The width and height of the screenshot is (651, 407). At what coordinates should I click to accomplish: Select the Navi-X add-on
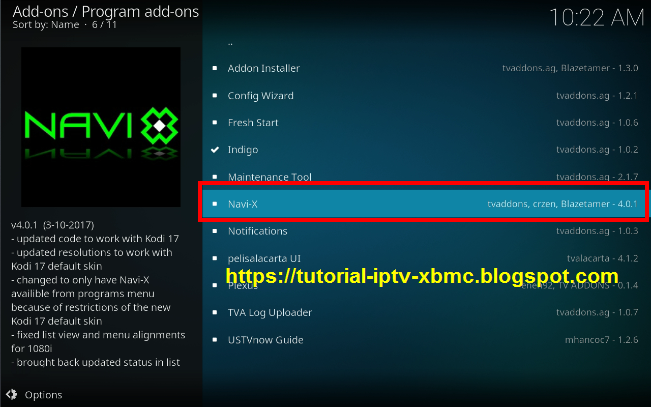(424, 204)
